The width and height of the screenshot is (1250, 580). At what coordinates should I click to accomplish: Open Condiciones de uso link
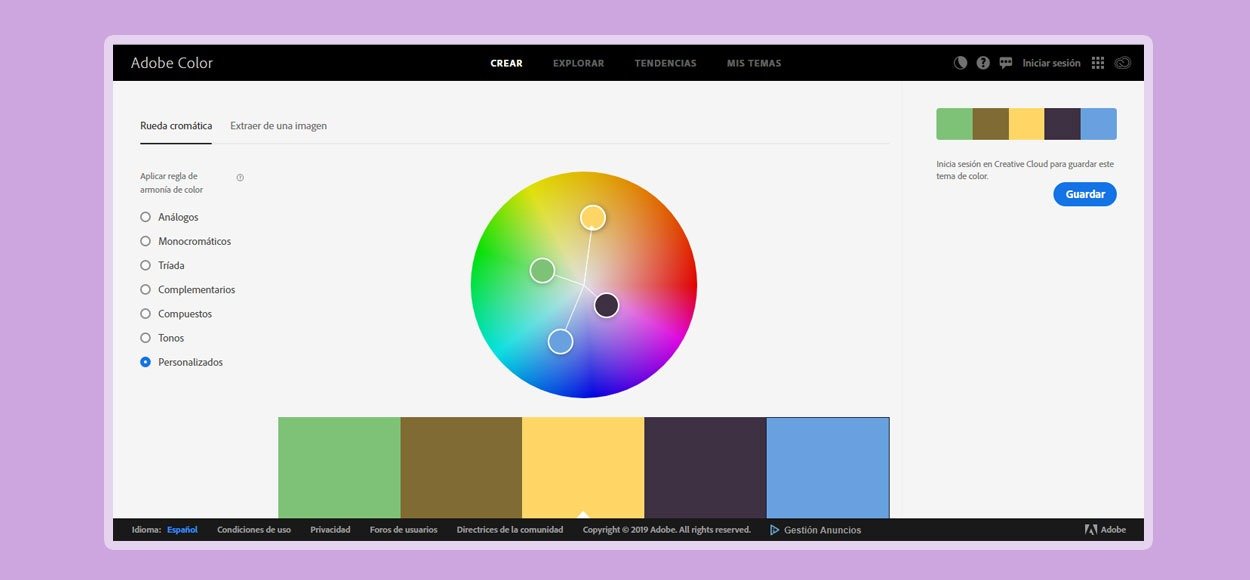click(x=254, y=530)
